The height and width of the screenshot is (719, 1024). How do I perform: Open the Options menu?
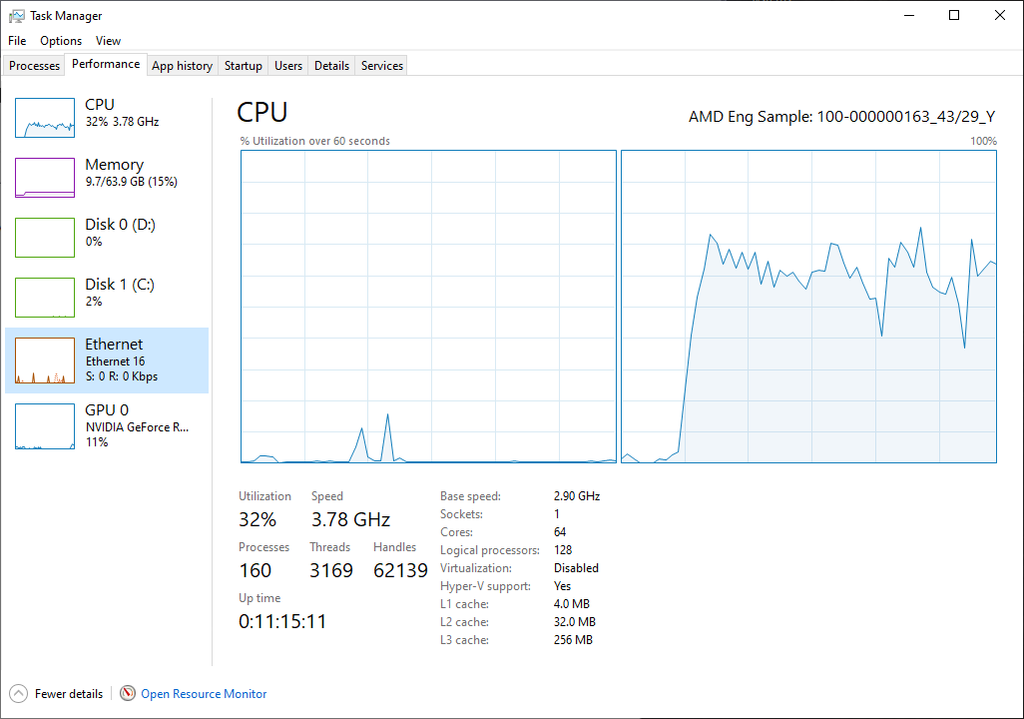61,41
